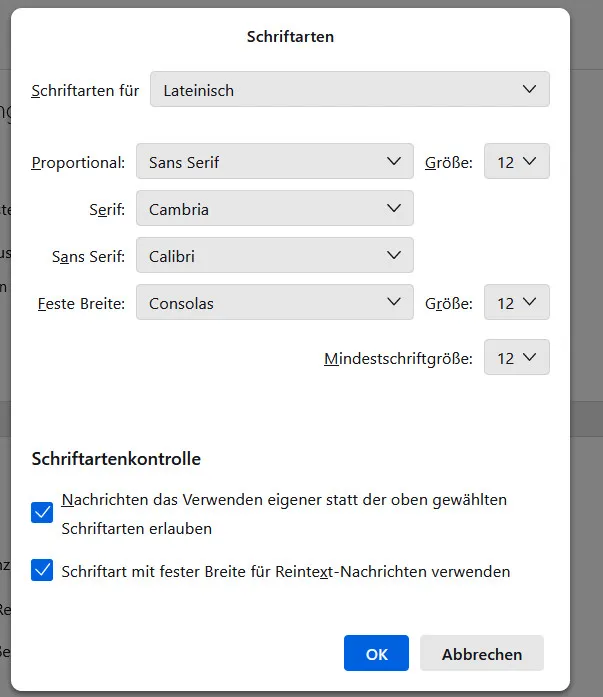Open the Schriftarten für Lateinisch dropdown
Image resolution: width=603 pixels, height=697 pixels.
[x=350, y=89]
